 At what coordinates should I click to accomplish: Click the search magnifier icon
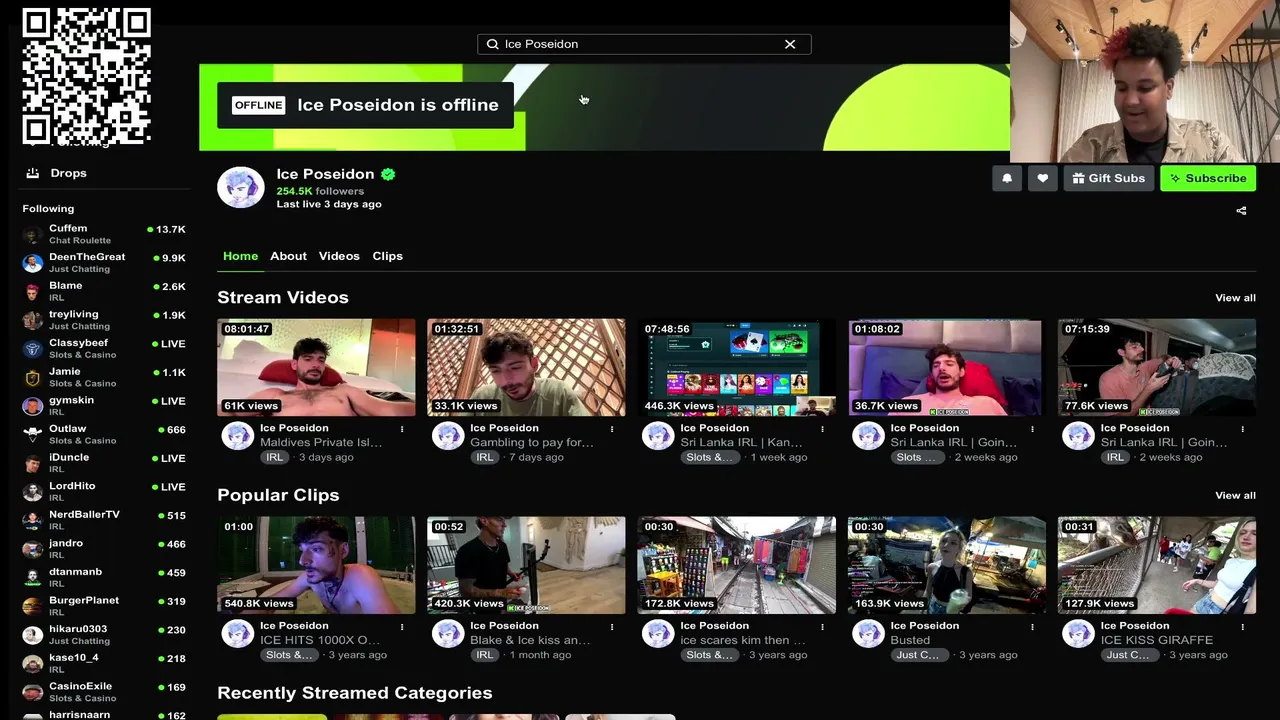tap(492, 44)
